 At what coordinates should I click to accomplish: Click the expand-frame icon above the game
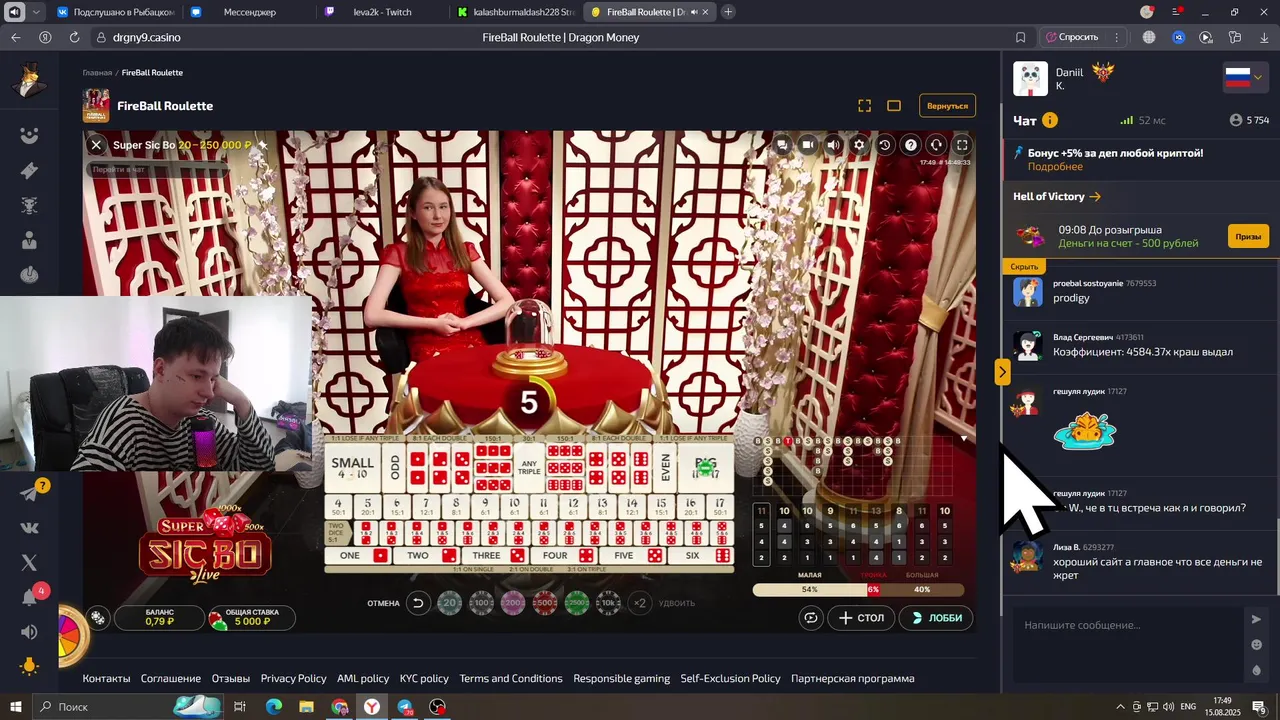pyautogui.click(x=865, y=106)
